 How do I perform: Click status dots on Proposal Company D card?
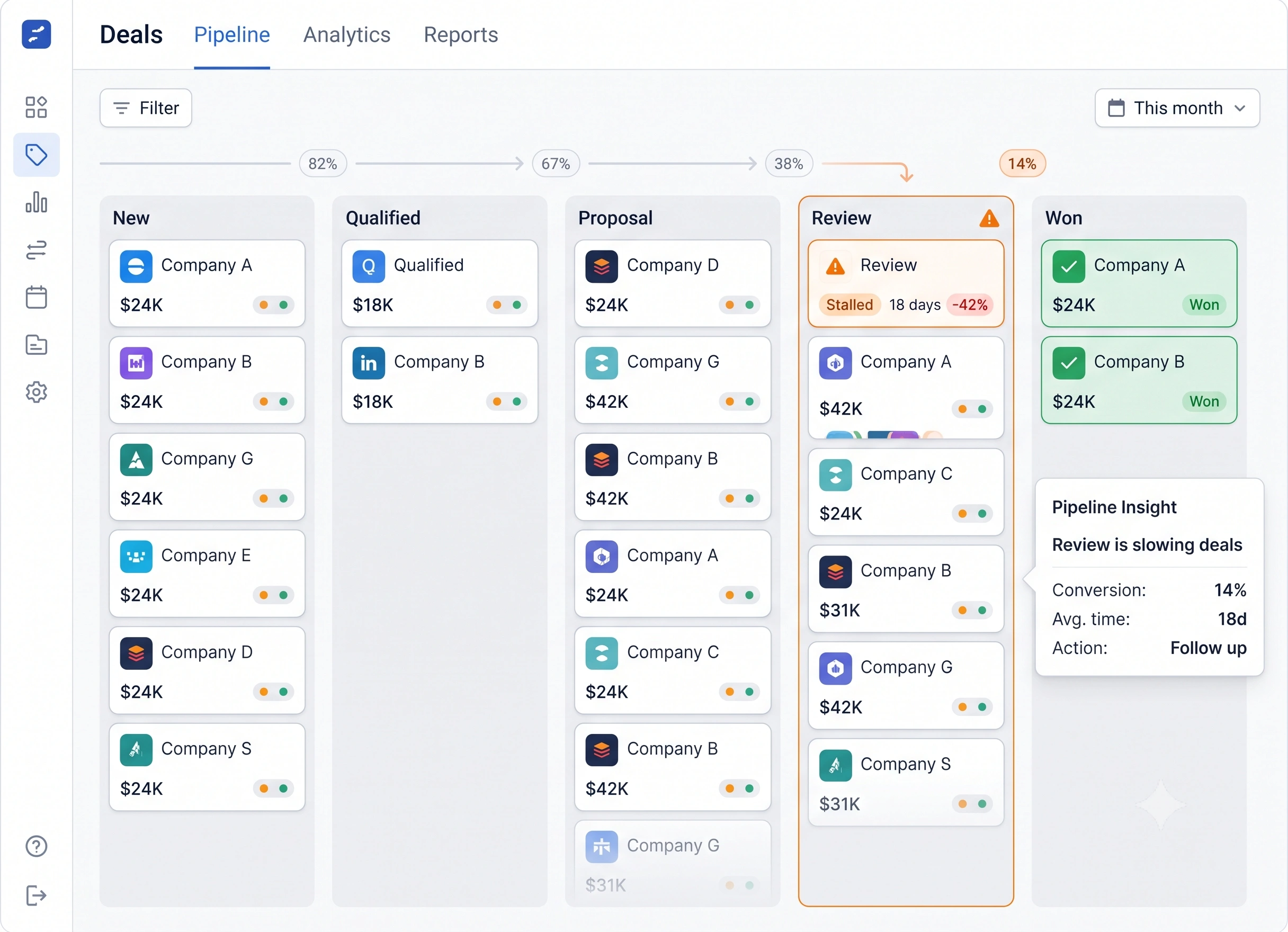coord(739,305)
